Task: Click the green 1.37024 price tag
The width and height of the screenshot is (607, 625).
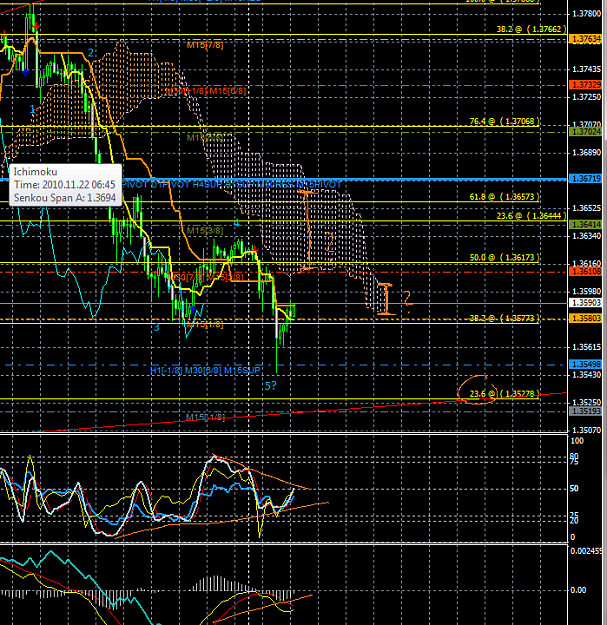Action: pos(585,132)
